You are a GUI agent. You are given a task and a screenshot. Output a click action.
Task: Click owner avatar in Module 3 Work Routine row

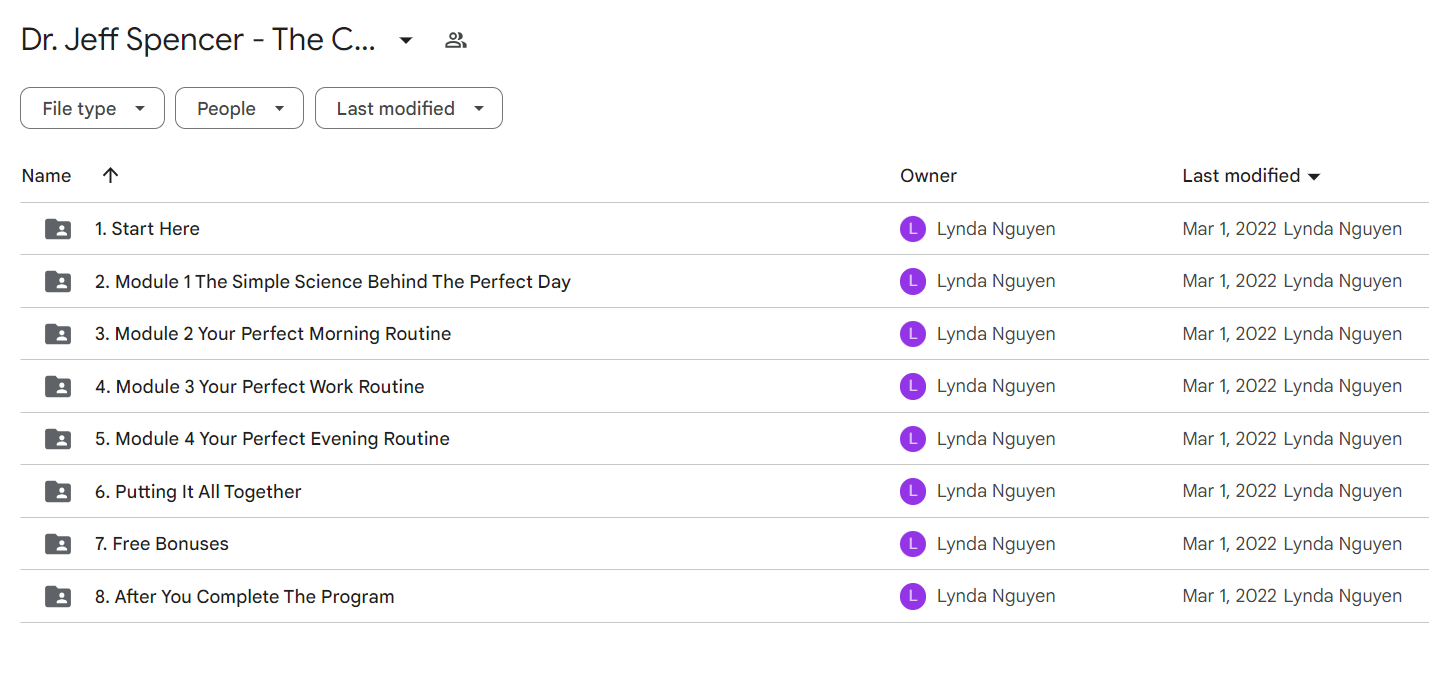coord(913,387)
